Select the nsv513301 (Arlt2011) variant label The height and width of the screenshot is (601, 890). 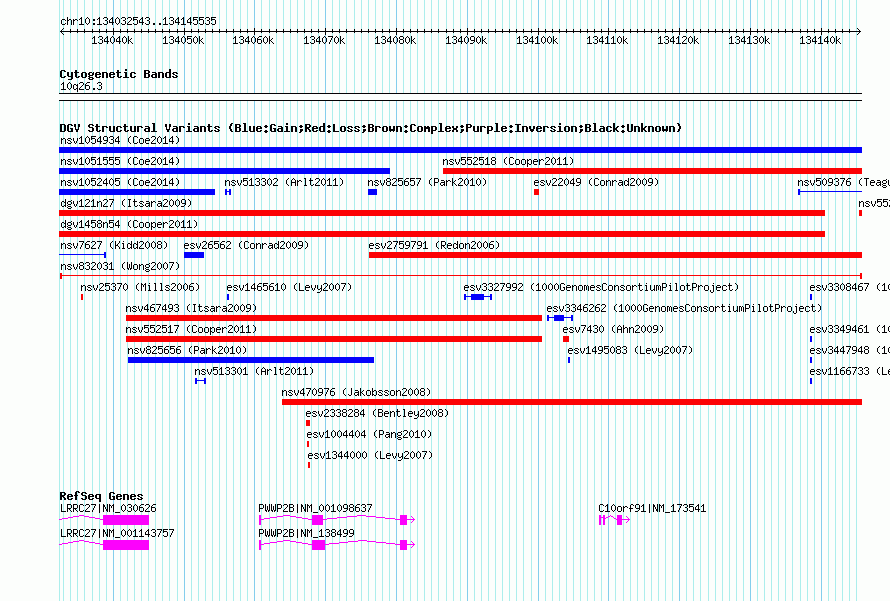pyautogui.click(x=254, y=371)
